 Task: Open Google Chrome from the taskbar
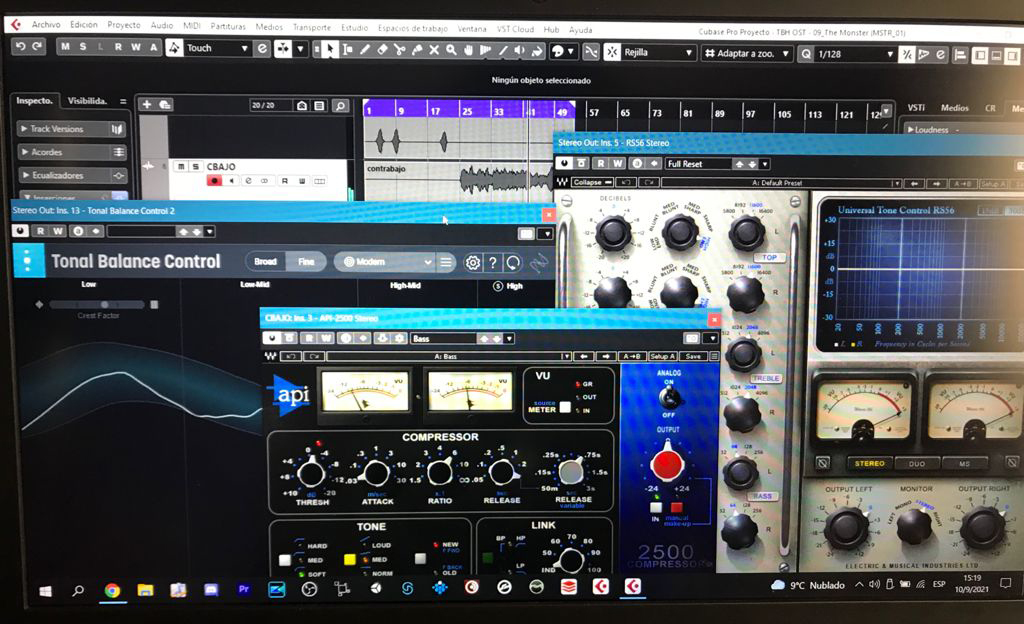pos(112,590)
